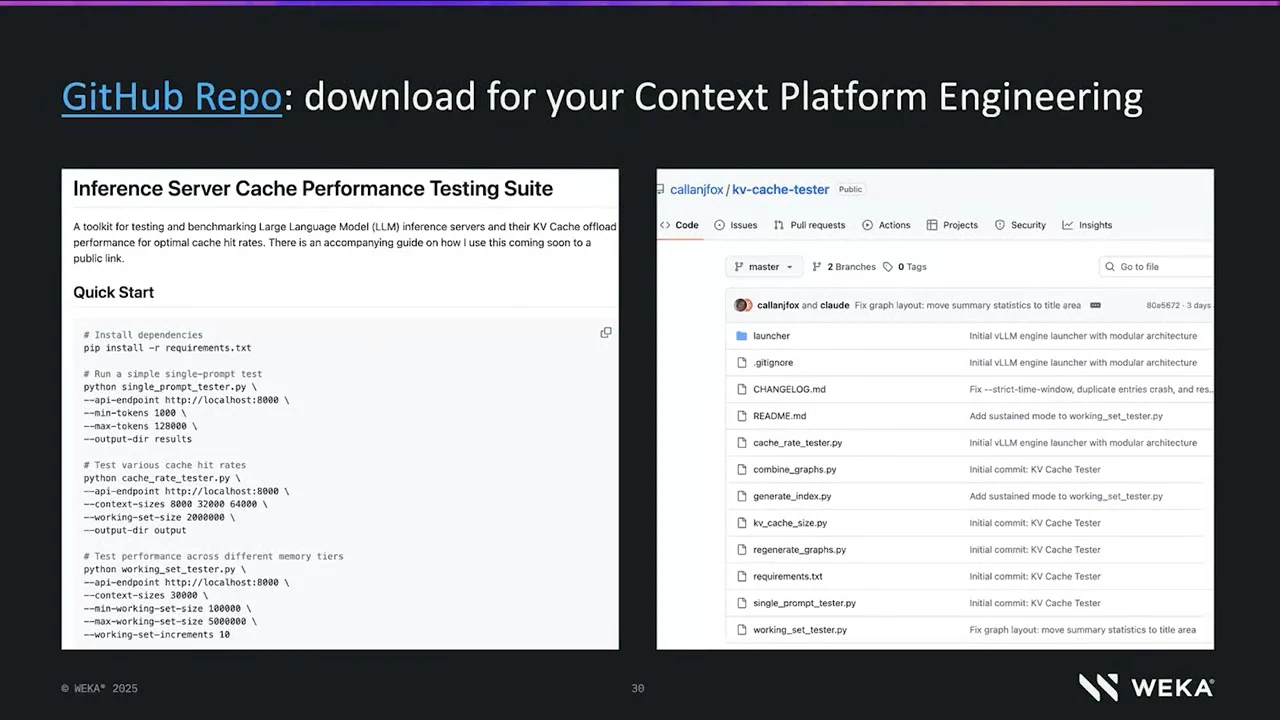Click the commit bar message 'Fix graph layout: move summary statistics to title area'
The height and width of the screenshot is (720, 1280).
pyautogui.click(x=968, y=305)
